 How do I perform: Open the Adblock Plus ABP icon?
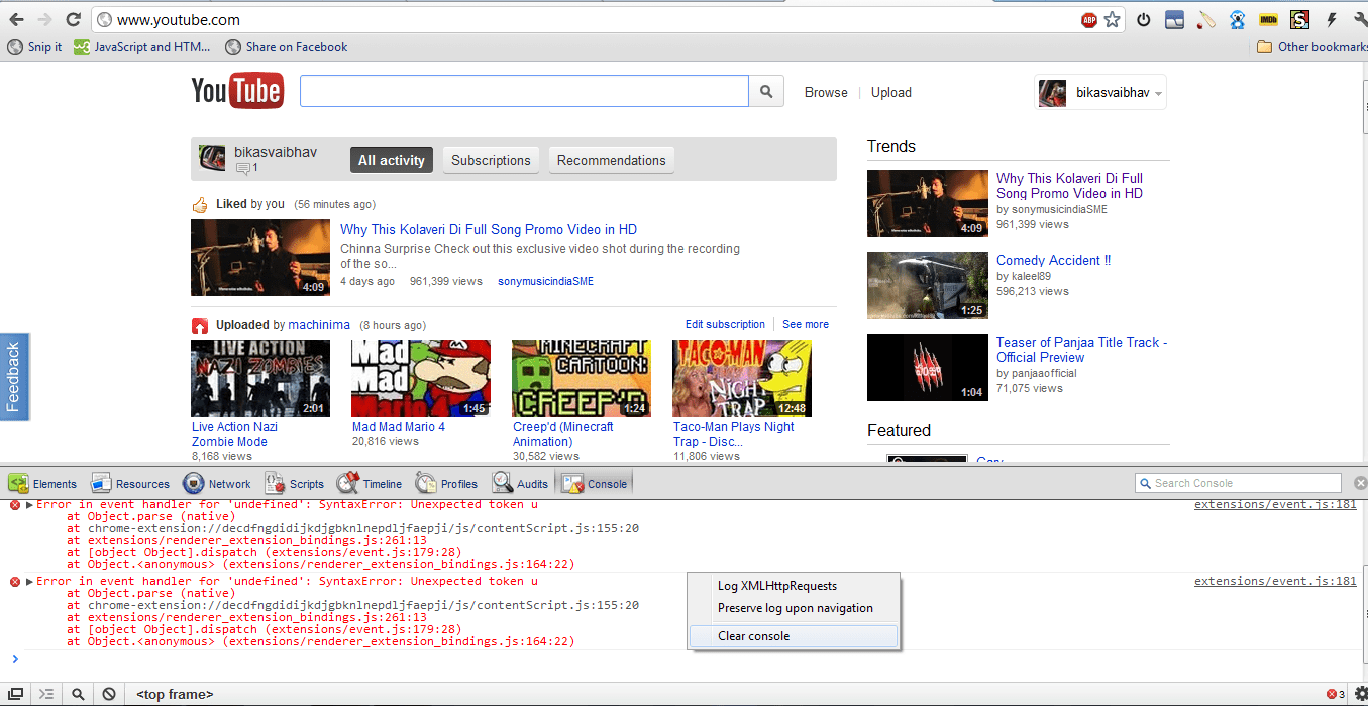[1089, 20]
